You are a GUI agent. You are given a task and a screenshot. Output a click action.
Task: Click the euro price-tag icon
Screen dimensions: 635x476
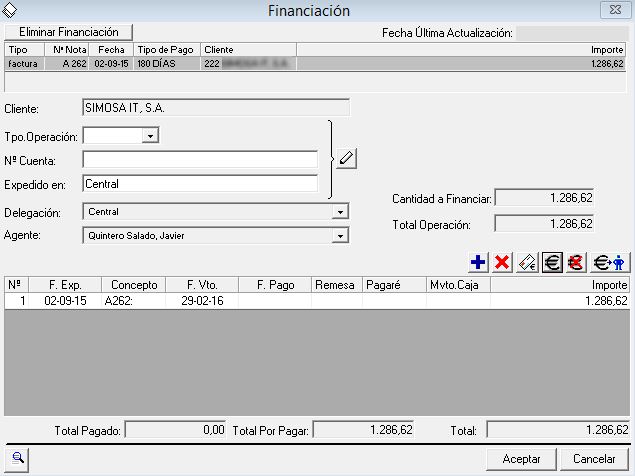(527, 263)
